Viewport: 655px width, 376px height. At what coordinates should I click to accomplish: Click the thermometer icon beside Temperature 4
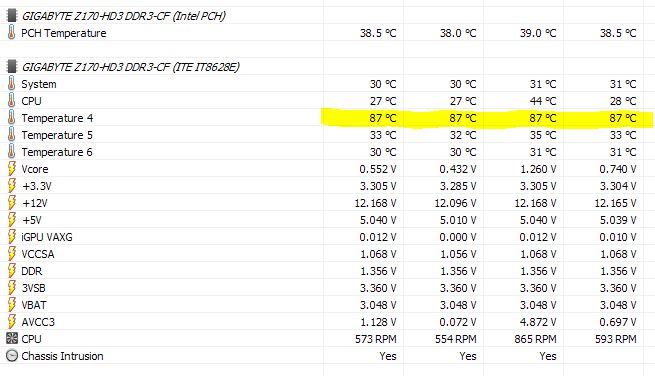12,118
